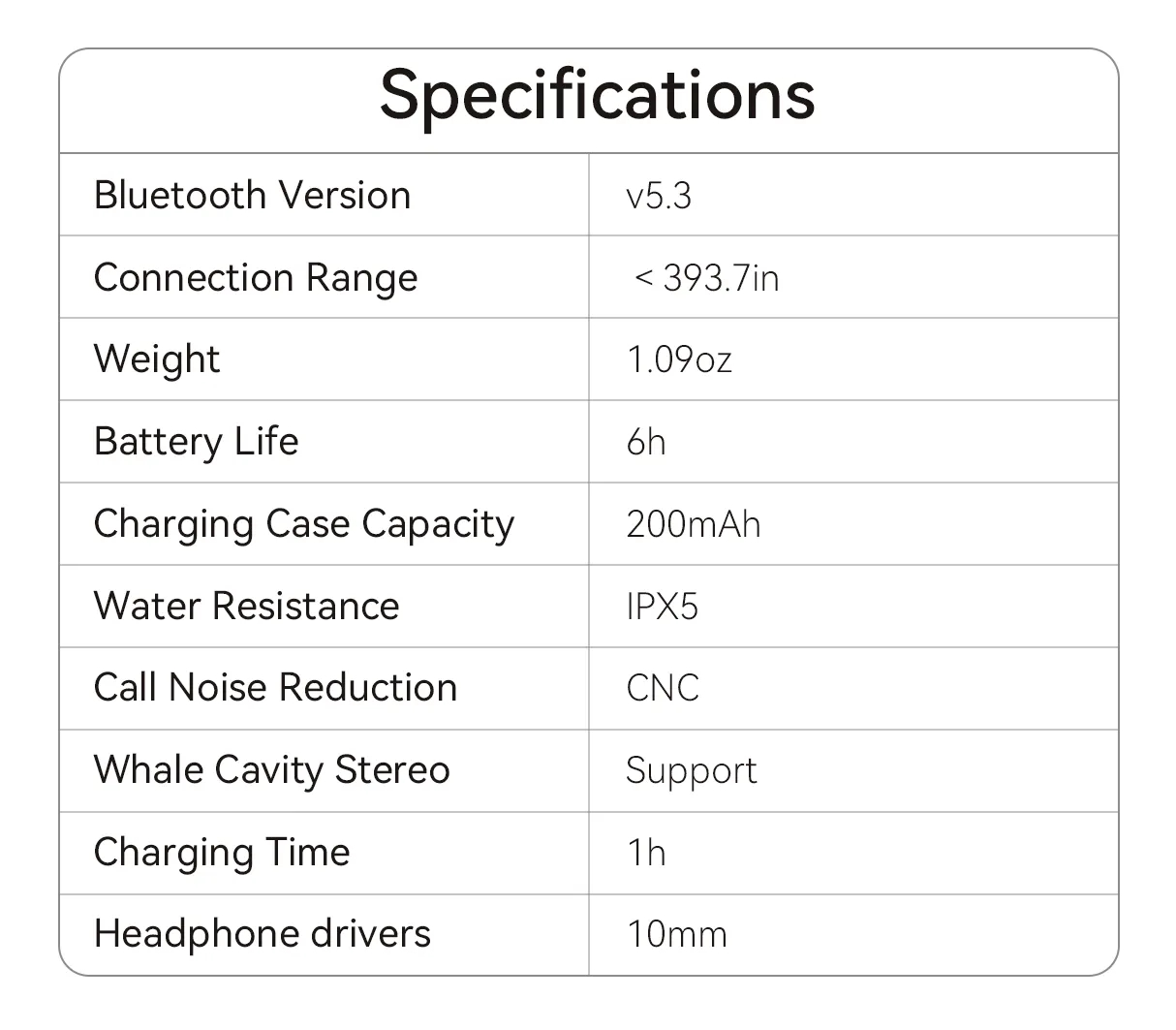Select the Call Noise Reduction label
Screen dimensions: 1176x1030
tap(275, 688)
